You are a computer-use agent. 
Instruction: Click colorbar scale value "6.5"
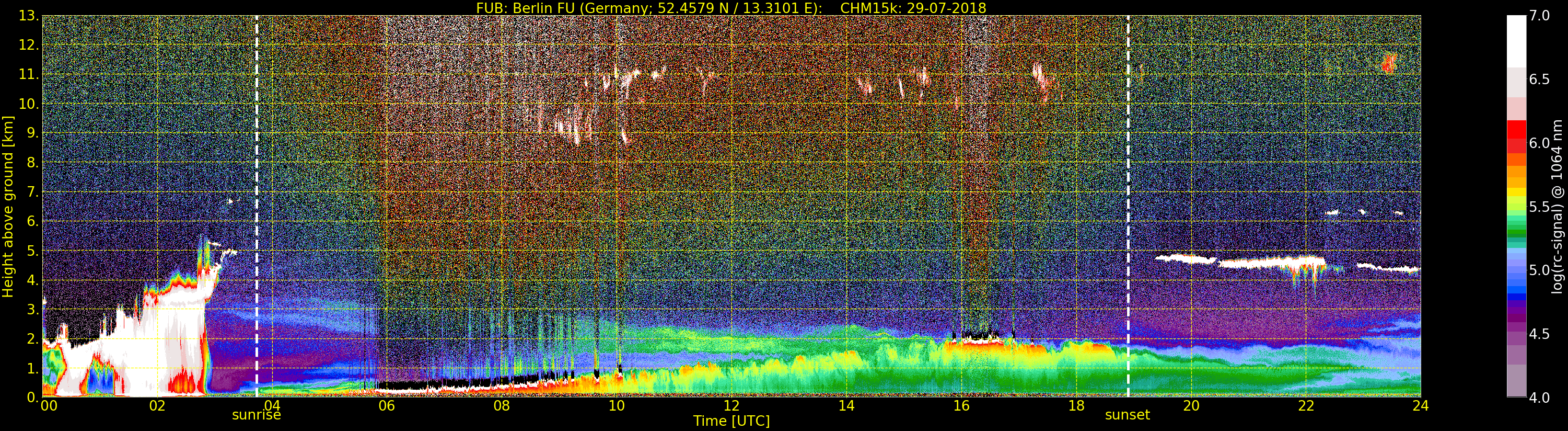coord(1539,80)
